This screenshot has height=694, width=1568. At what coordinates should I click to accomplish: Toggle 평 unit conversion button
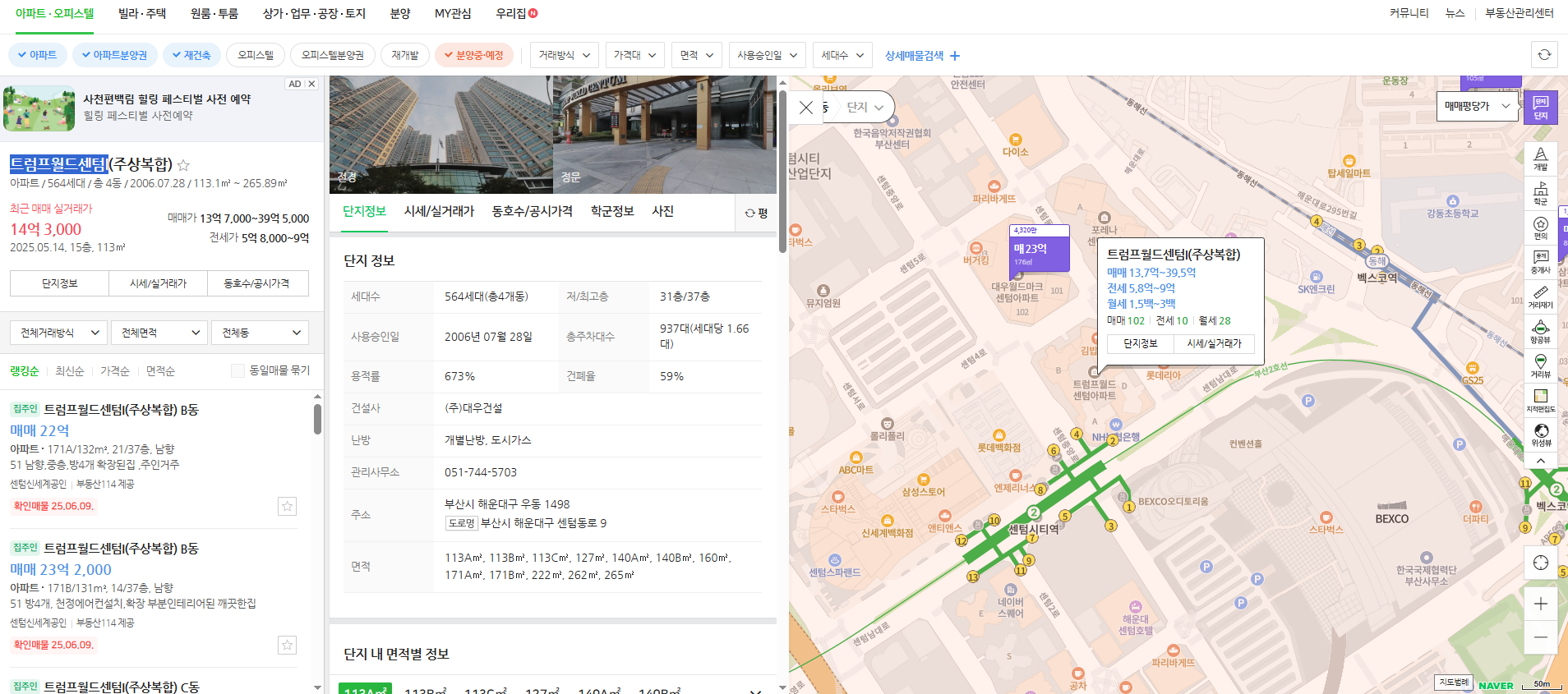point(756,213)
